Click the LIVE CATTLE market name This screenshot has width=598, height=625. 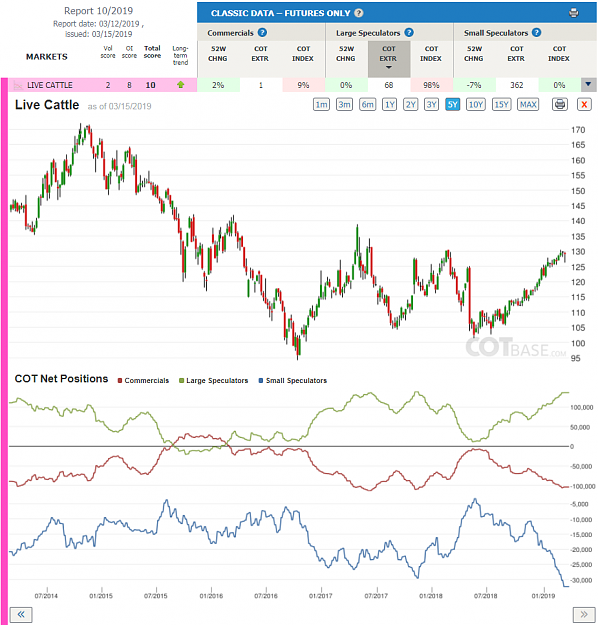point(50,85)
